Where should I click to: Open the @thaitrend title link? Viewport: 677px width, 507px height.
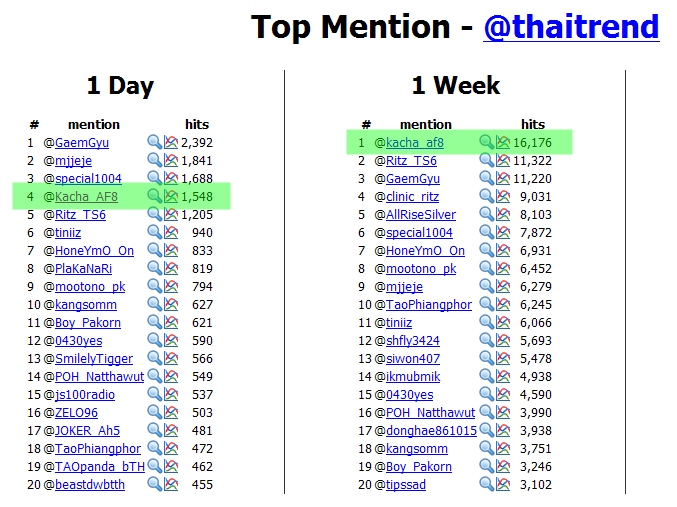(571, 27)
